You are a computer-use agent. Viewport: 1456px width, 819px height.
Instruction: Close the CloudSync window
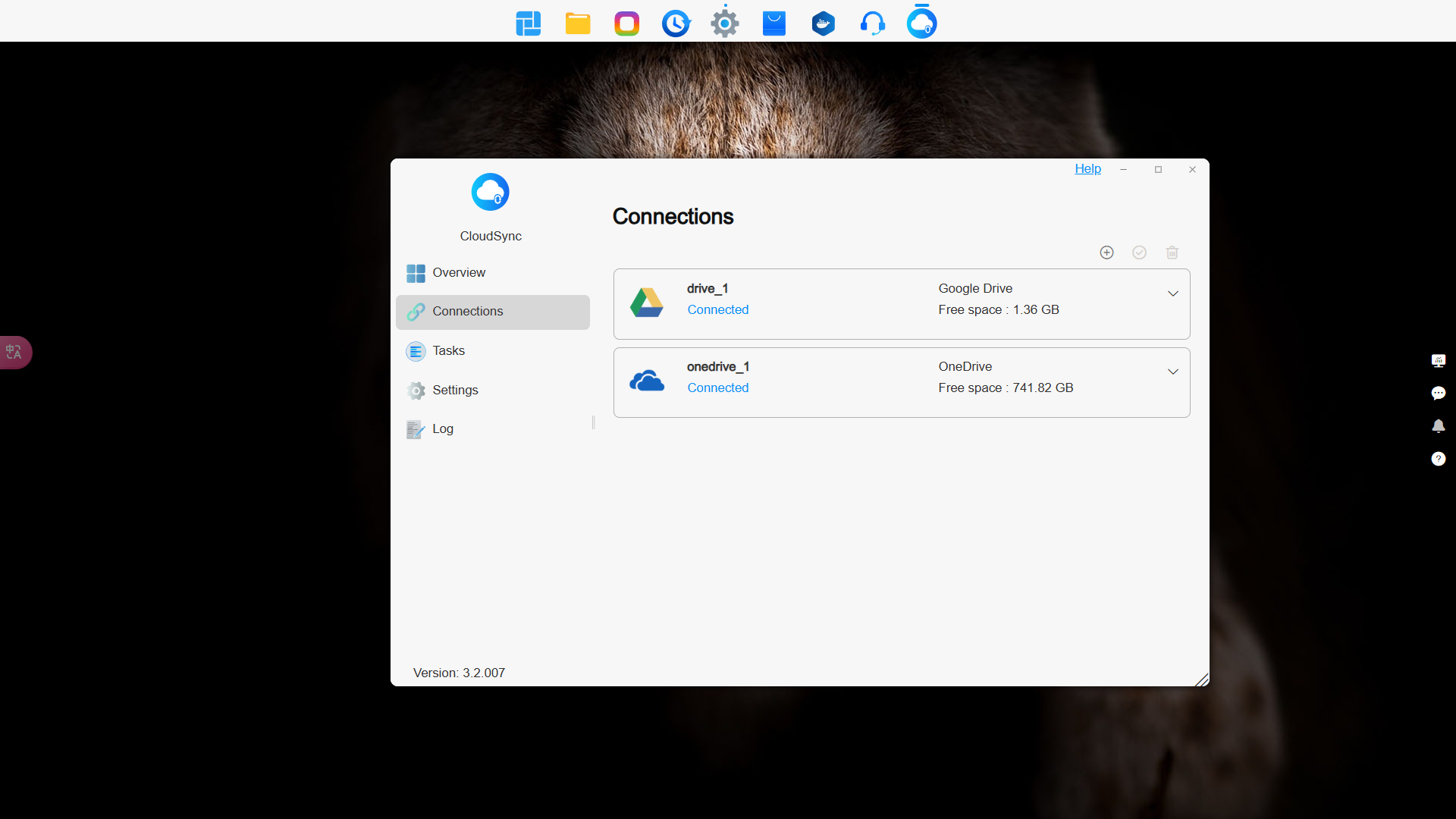click(x=1192, y=170)
